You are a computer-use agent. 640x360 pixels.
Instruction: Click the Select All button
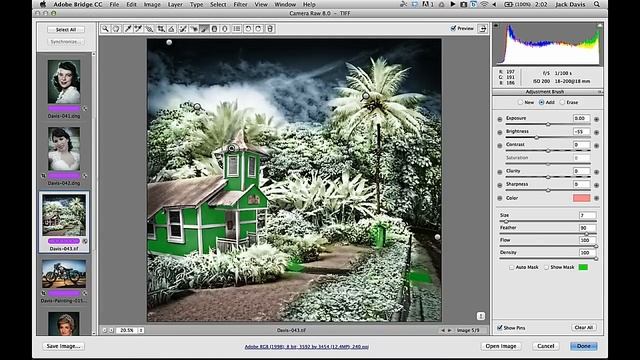tap(66, 29)
